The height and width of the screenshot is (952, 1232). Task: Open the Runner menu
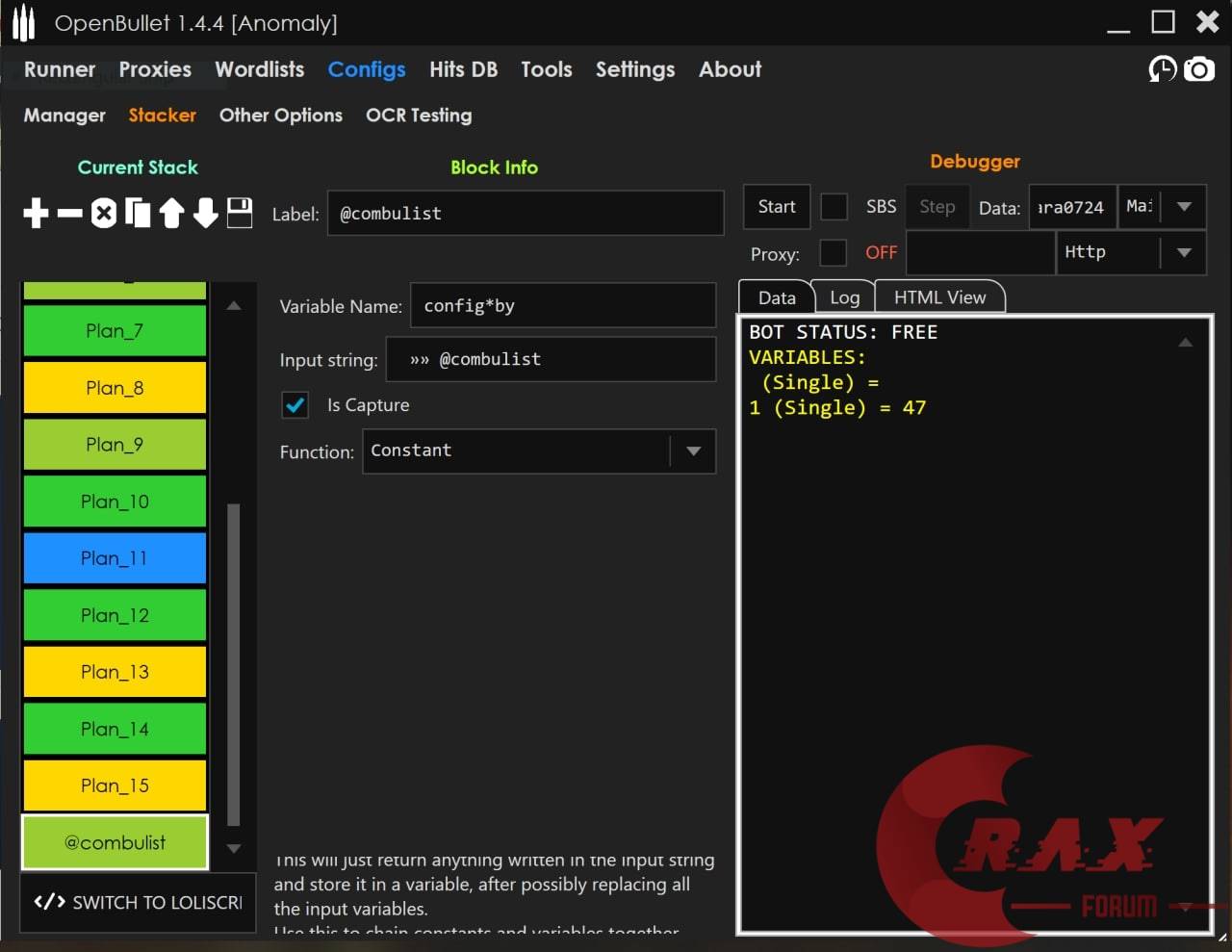(60, 69)
